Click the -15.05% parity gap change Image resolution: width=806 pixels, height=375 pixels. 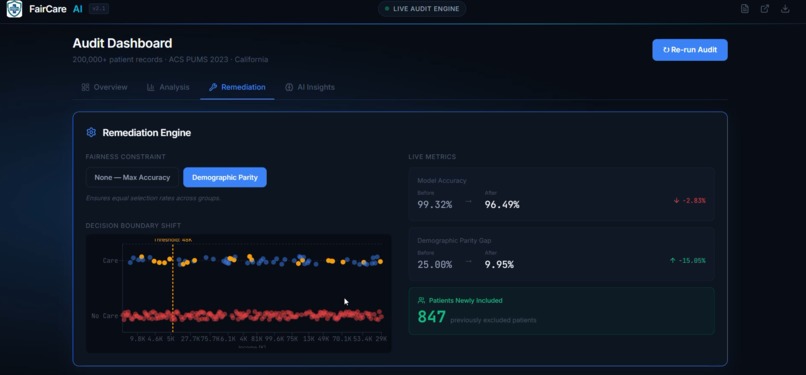(692, 260)
